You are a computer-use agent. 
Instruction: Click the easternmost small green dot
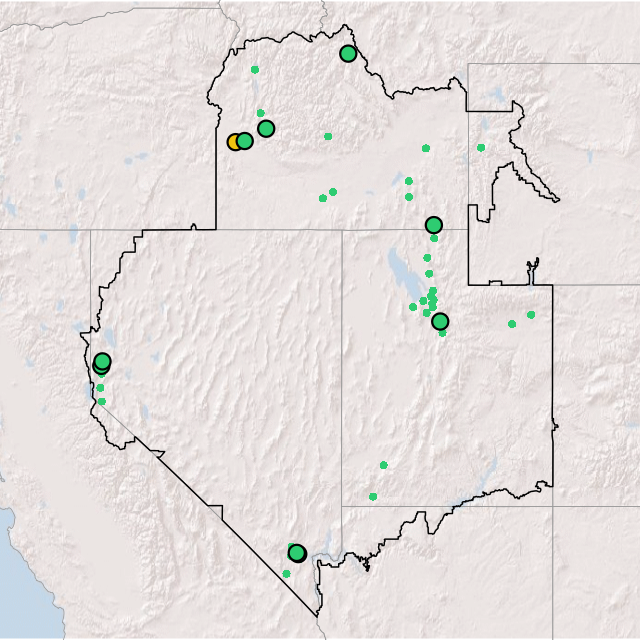coord(531,315)
